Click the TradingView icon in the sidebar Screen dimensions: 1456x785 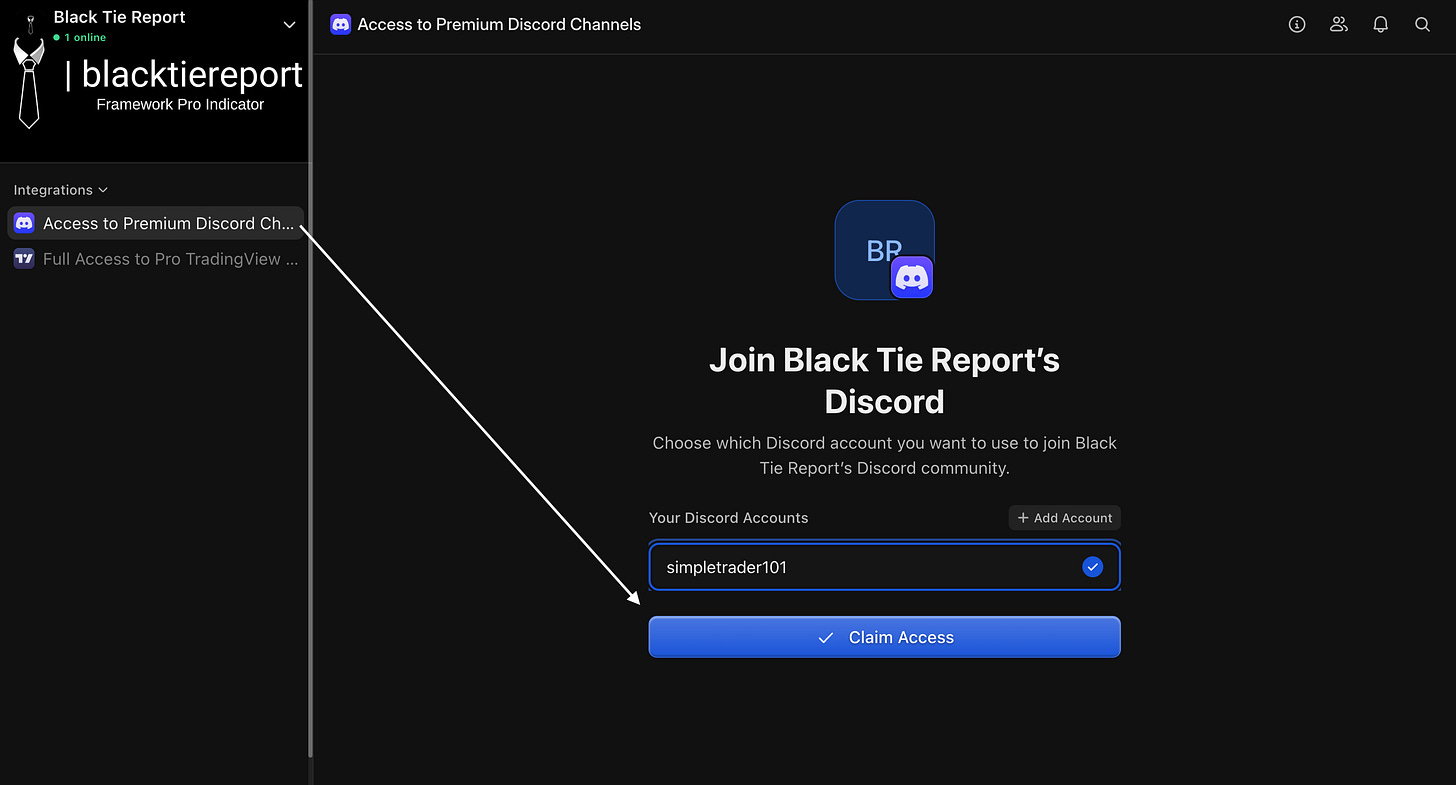(24, 259)
